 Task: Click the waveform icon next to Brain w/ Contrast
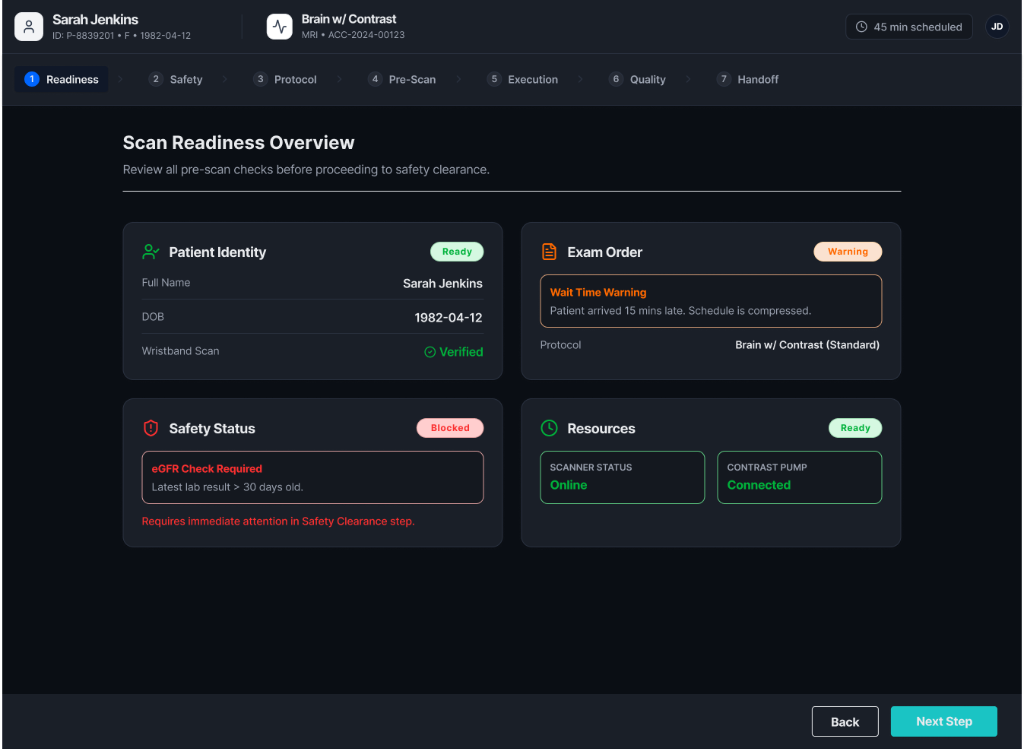279,25
